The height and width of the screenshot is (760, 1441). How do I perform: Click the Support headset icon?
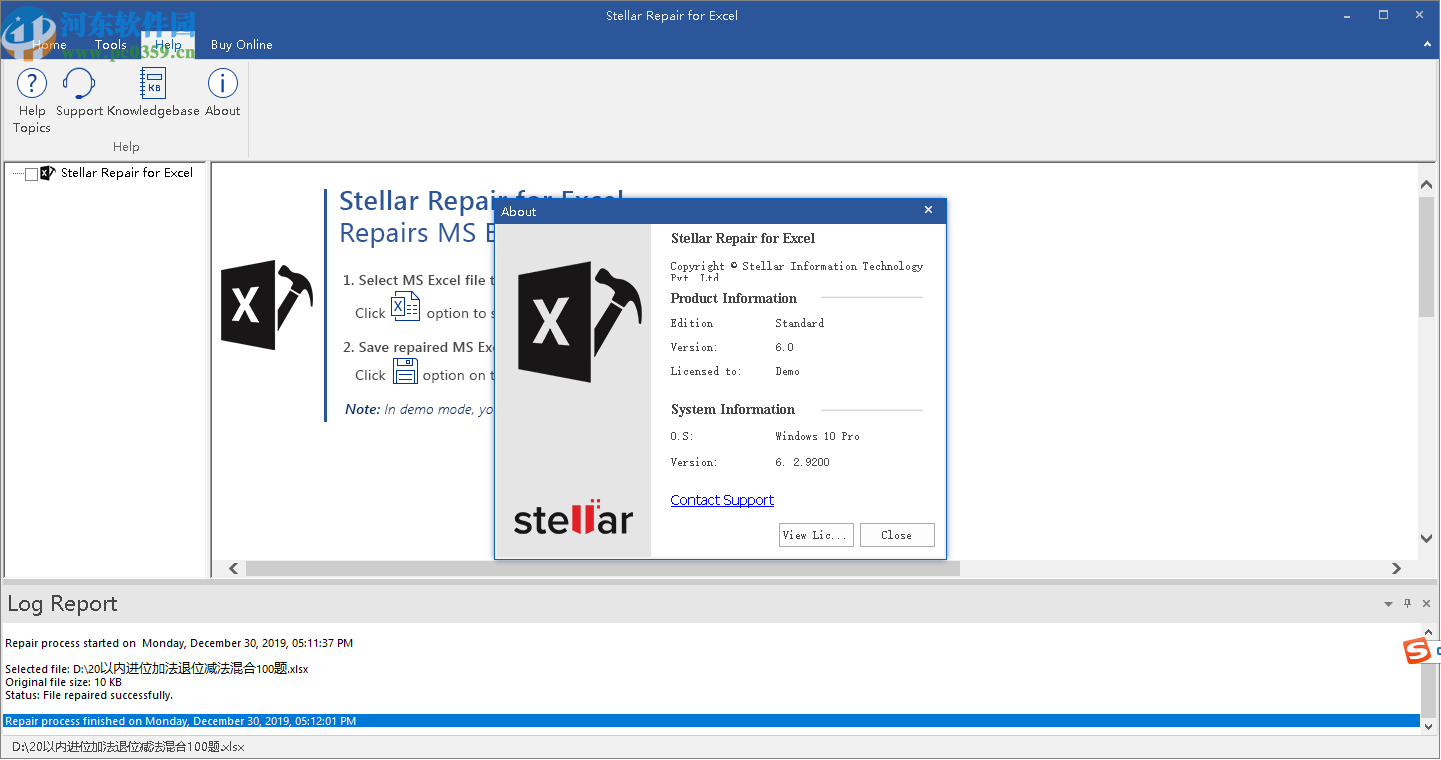point(79,84)
